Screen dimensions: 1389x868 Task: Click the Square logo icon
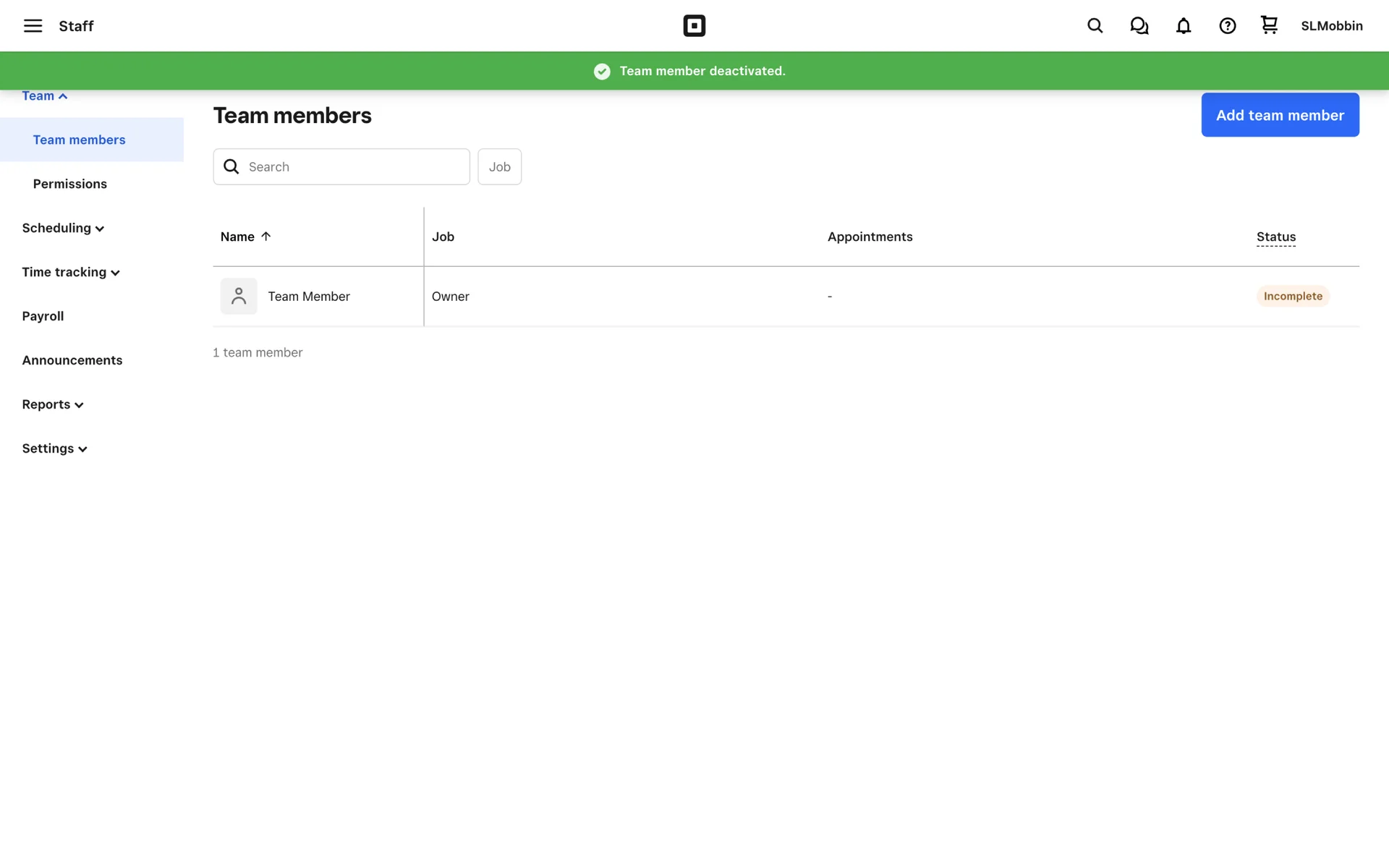coord(694,26)
